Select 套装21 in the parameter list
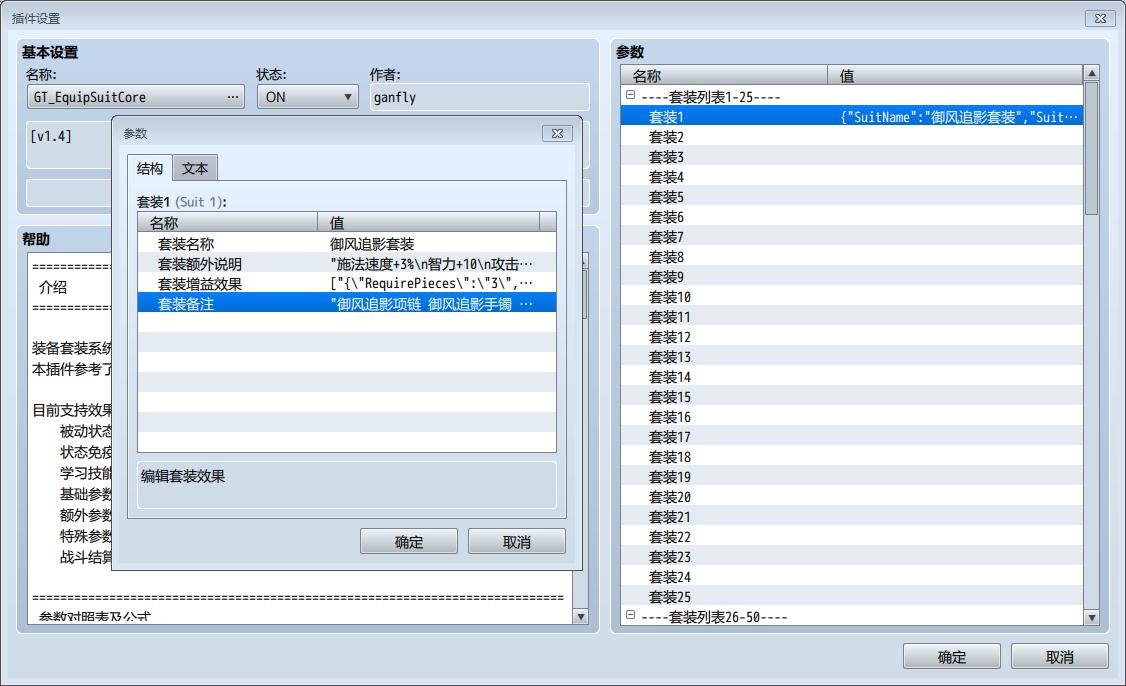The image size is (1126, 686). coord(852,516)
